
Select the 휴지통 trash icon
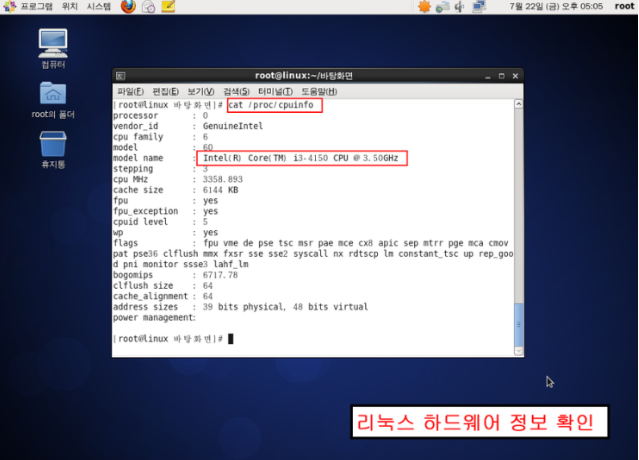53,150
